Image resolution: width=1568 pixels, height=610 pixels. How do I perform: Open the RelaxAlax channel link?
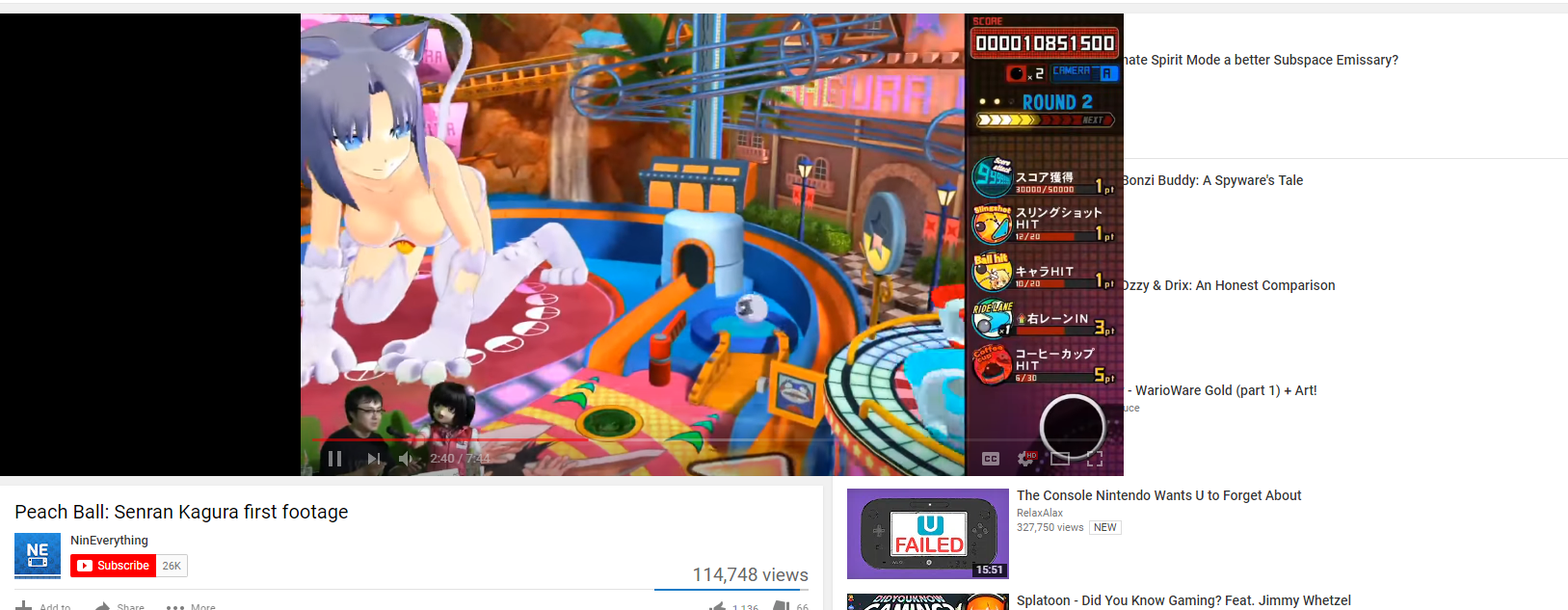(1040, 513)
